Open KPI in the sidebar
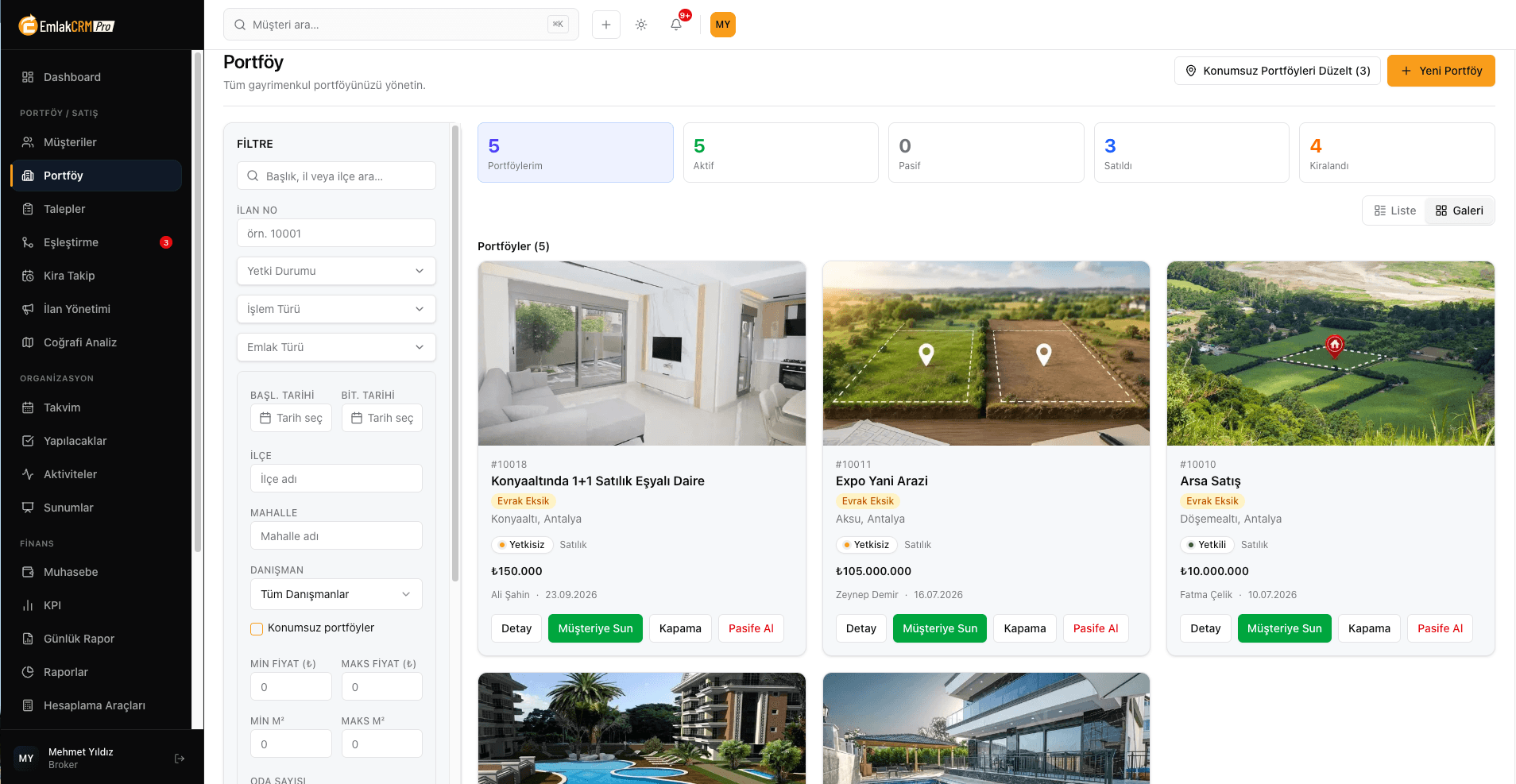Viewport: 1516px width, 784px height. click(x=96, y=605)
